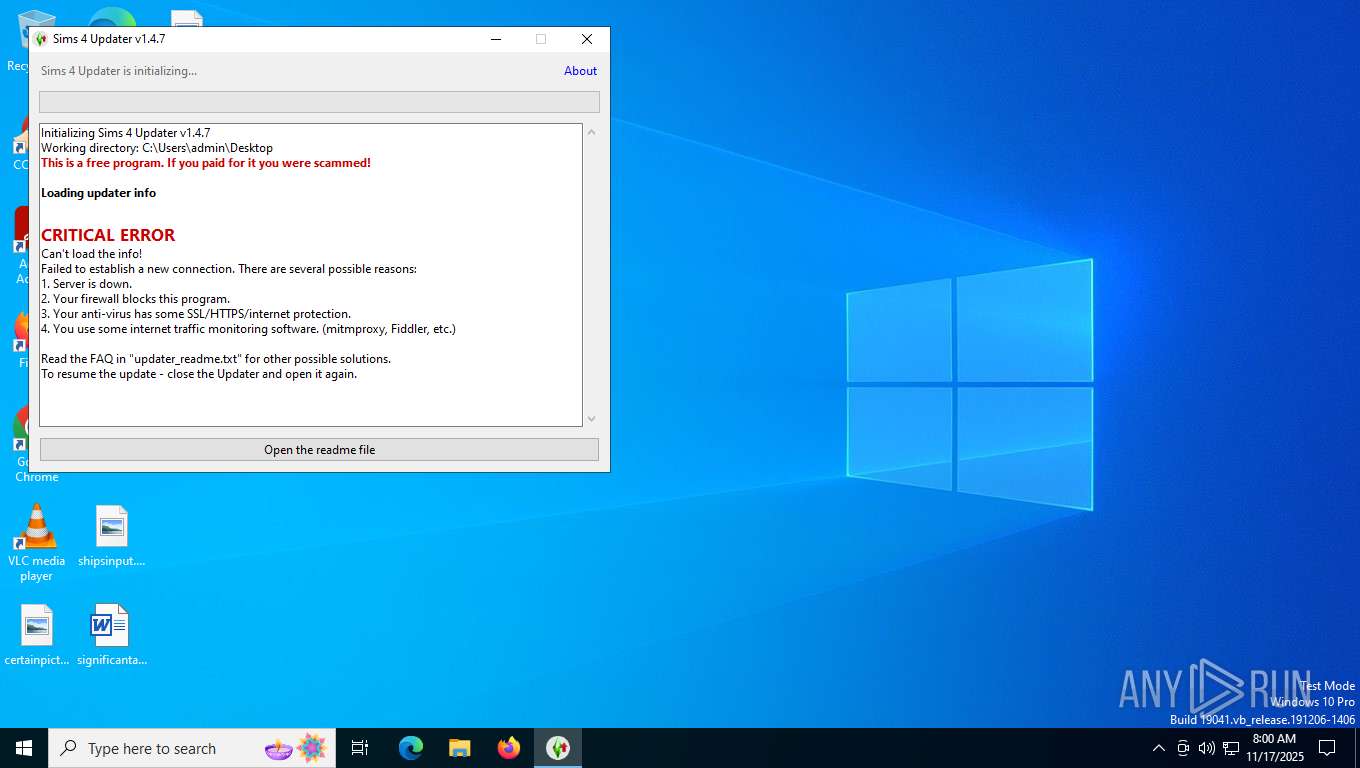
Task: Select the shipsinput image file on desktop
Action: [112, 536]
